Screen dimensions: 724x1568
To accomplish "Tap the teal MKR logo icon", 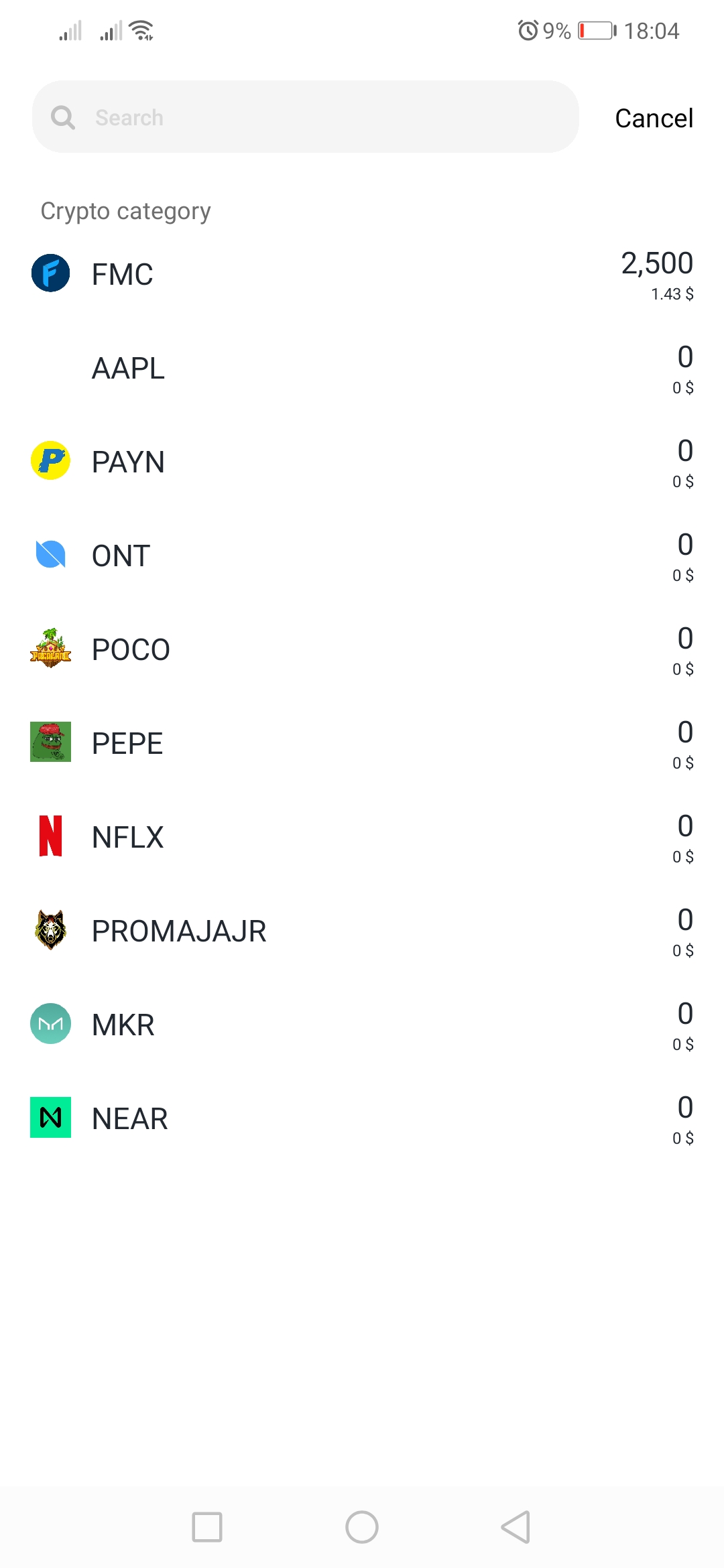I will coord(50,1024).
